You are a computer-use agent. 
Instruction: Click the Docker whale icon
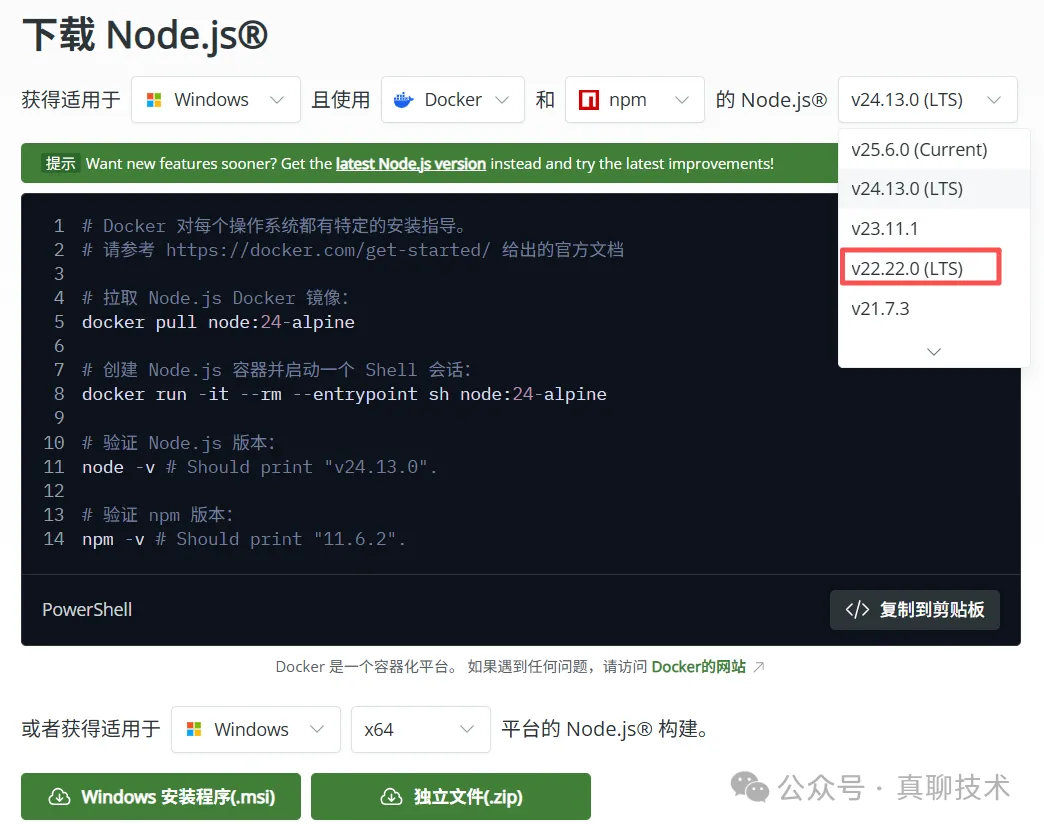(404, 100)
